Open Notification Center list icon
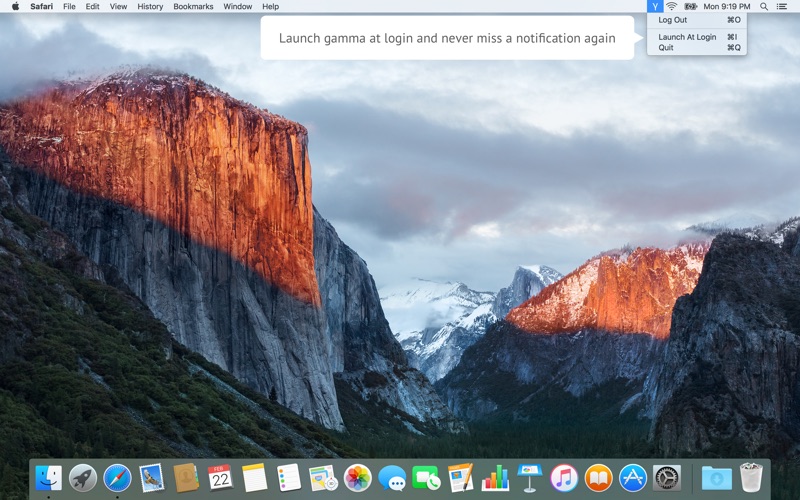Screen dimensions: 800x500 [781, 6]
